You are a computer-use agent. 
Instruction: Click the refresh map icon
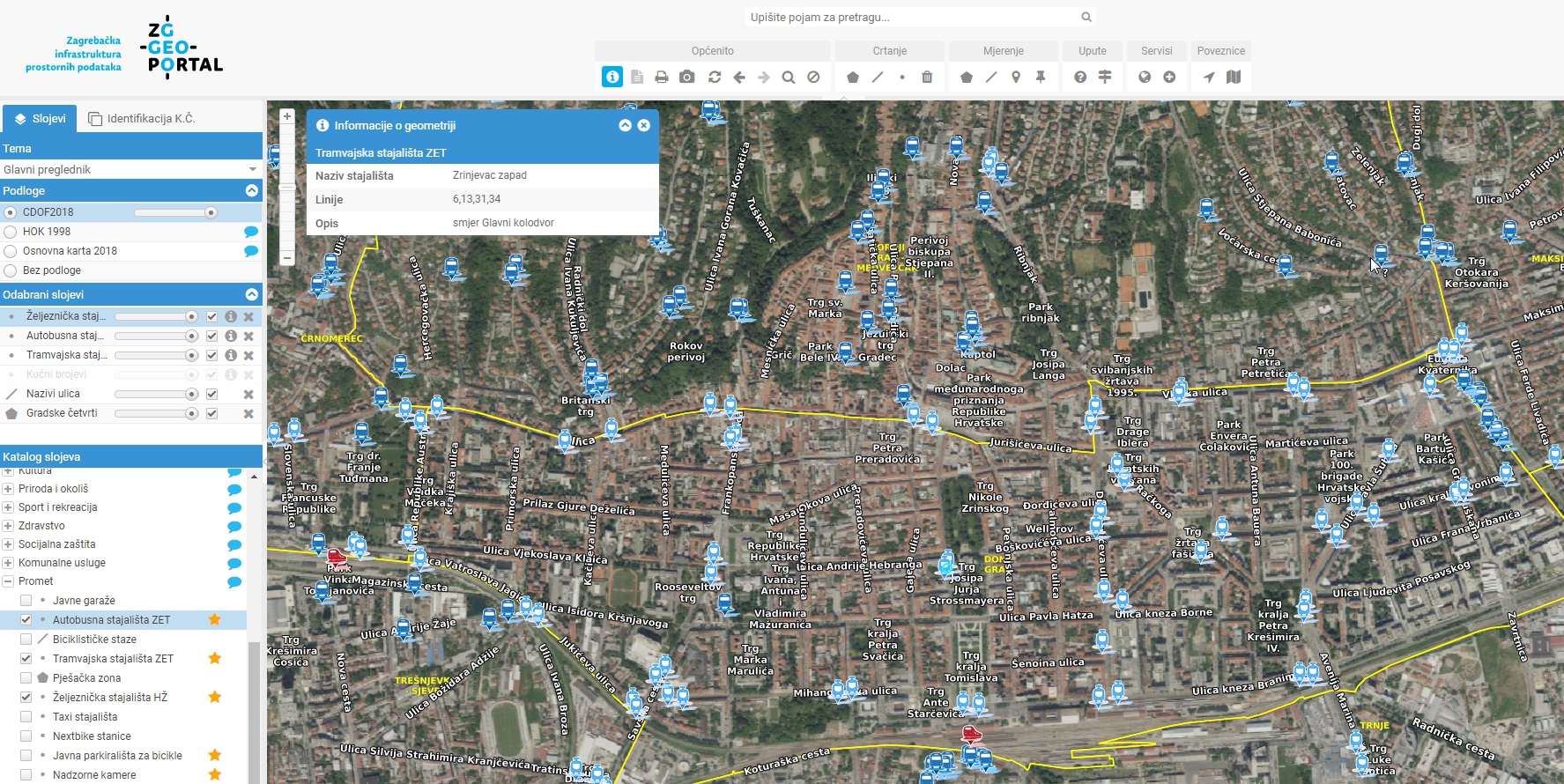click(x=715, y=78)
